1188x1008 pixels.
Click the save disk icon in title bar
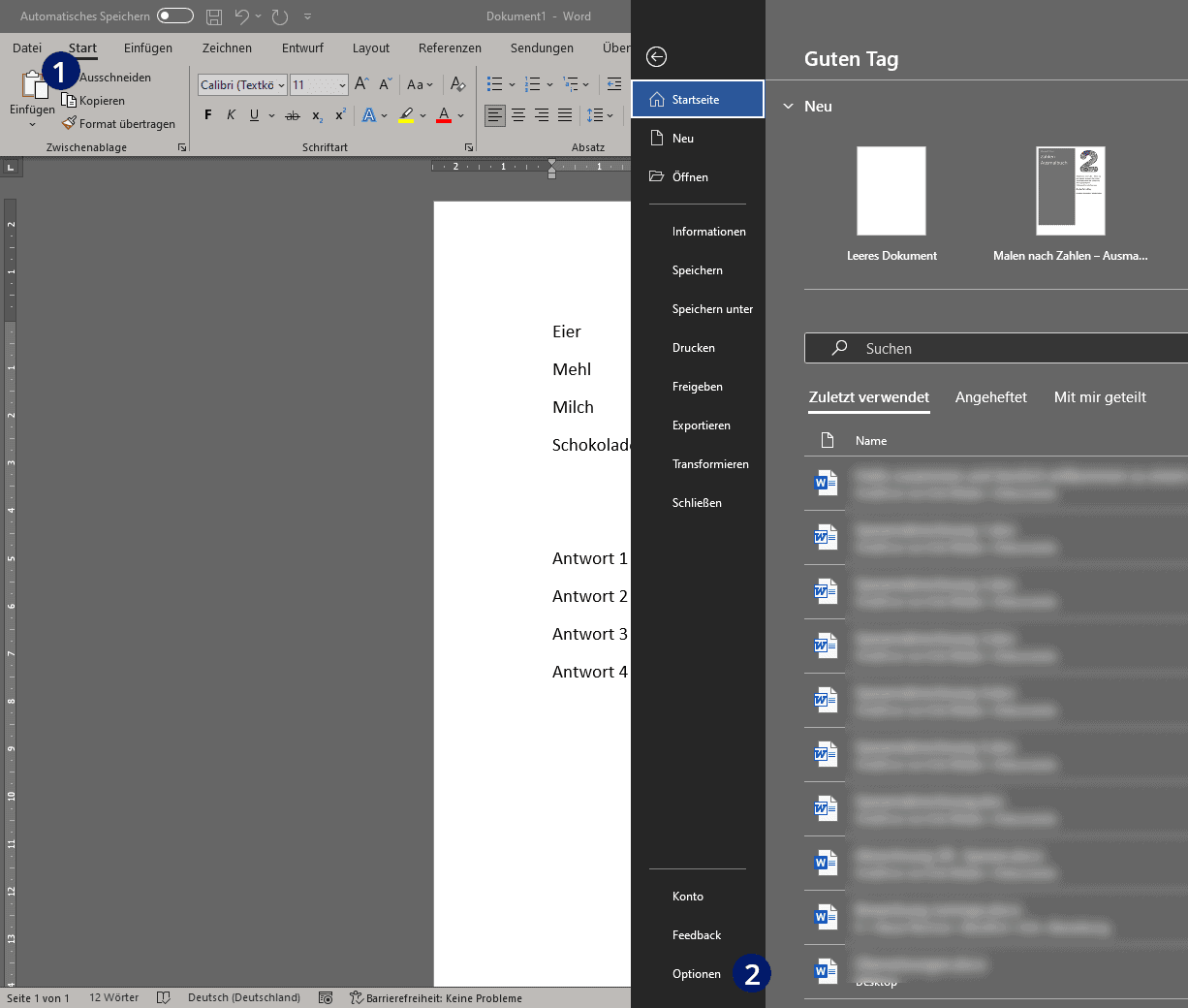coord(214,16)
